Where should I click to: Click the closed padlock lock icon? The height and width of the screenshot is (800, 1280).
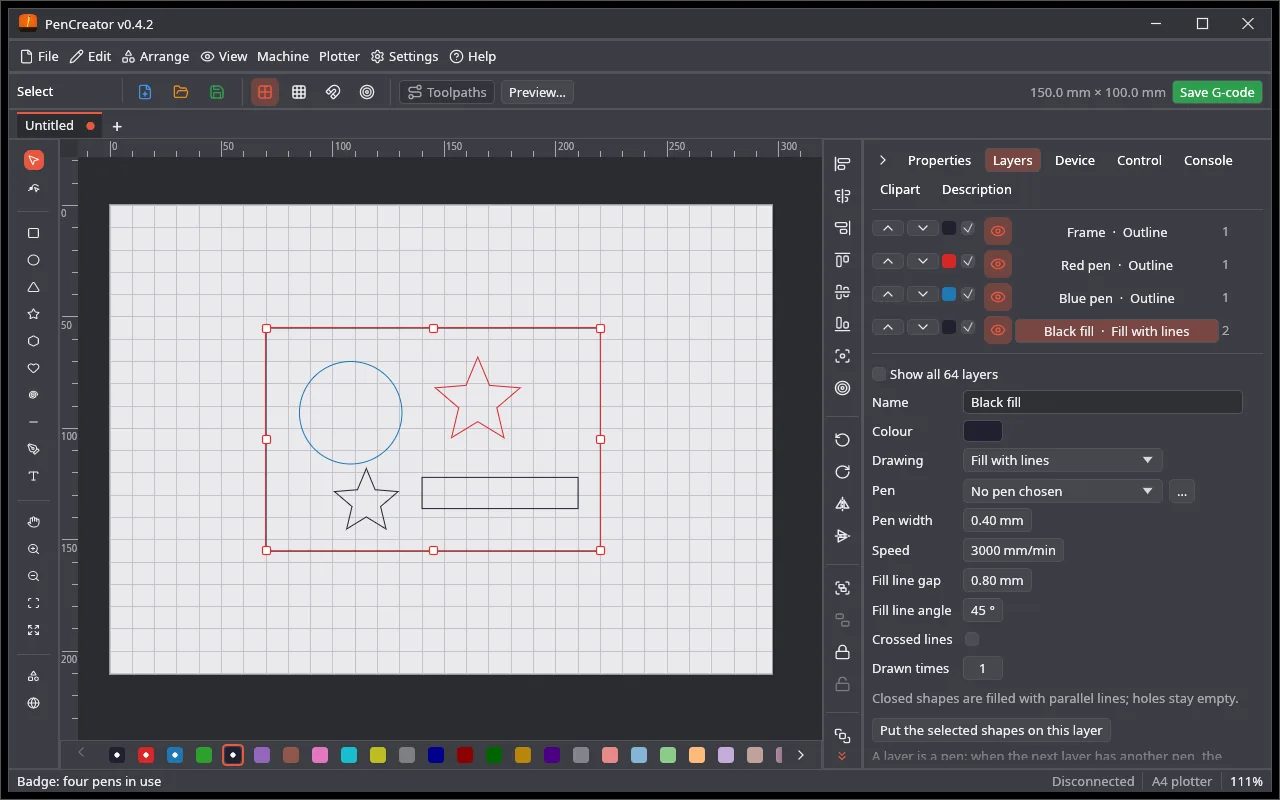click(x=842, y=652)
